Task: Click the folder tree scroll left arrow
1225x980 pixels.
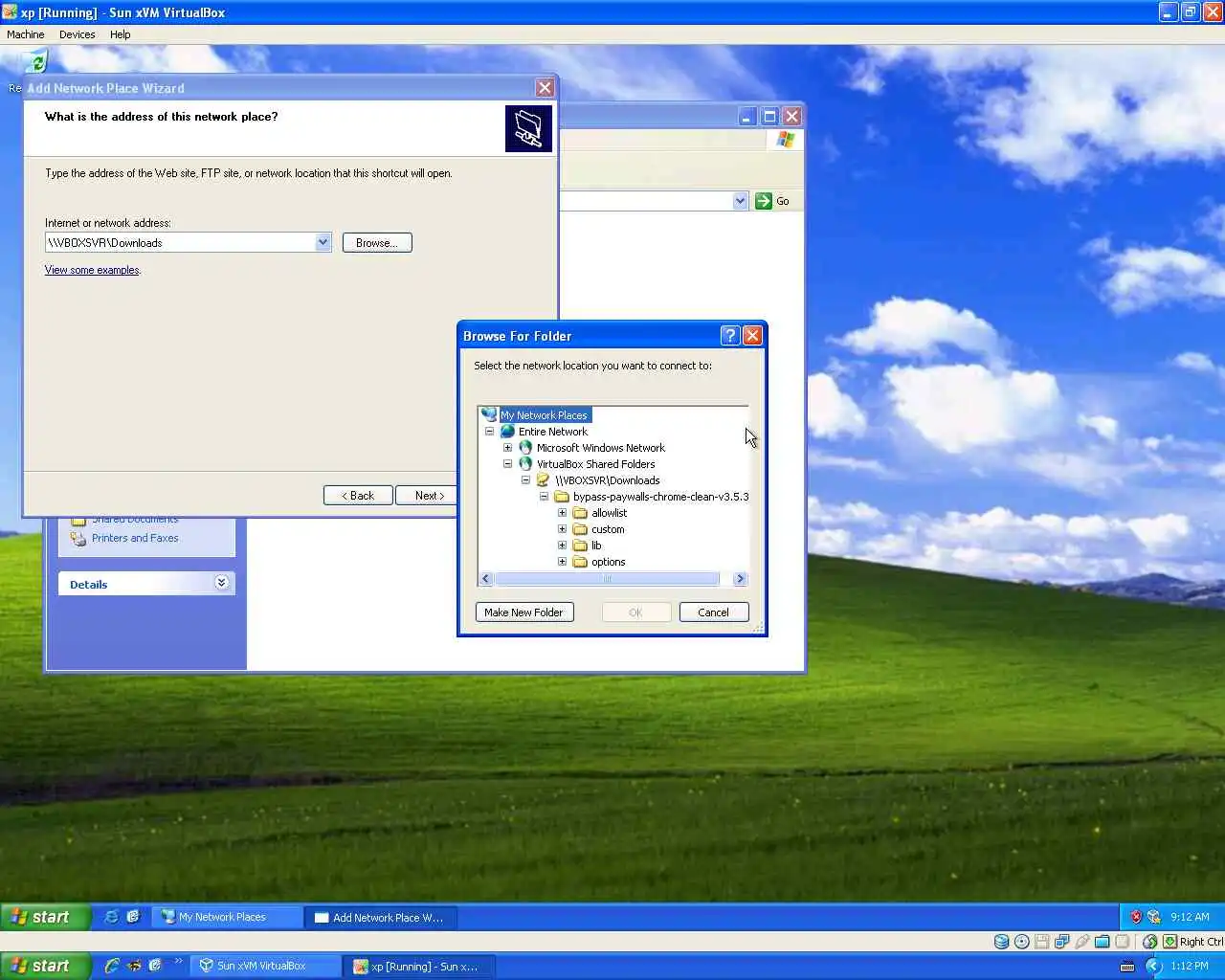Action: pyautogui.click(x=486, y=579)
